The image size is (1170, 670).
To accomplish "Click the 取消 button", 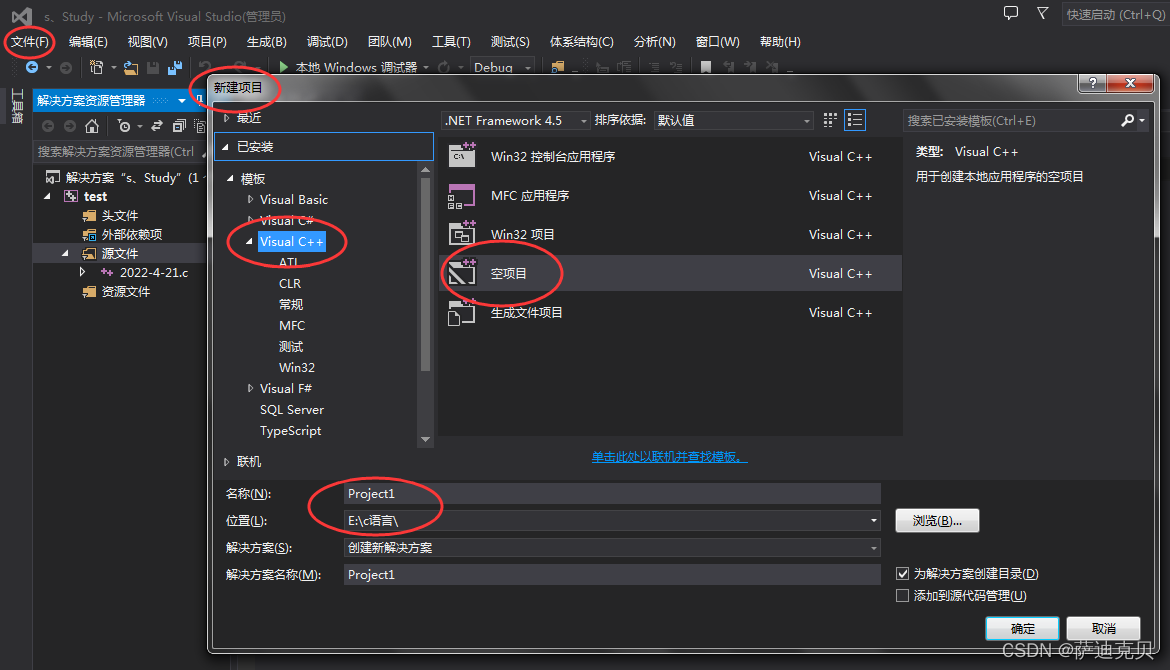I will coord(1104,628).
